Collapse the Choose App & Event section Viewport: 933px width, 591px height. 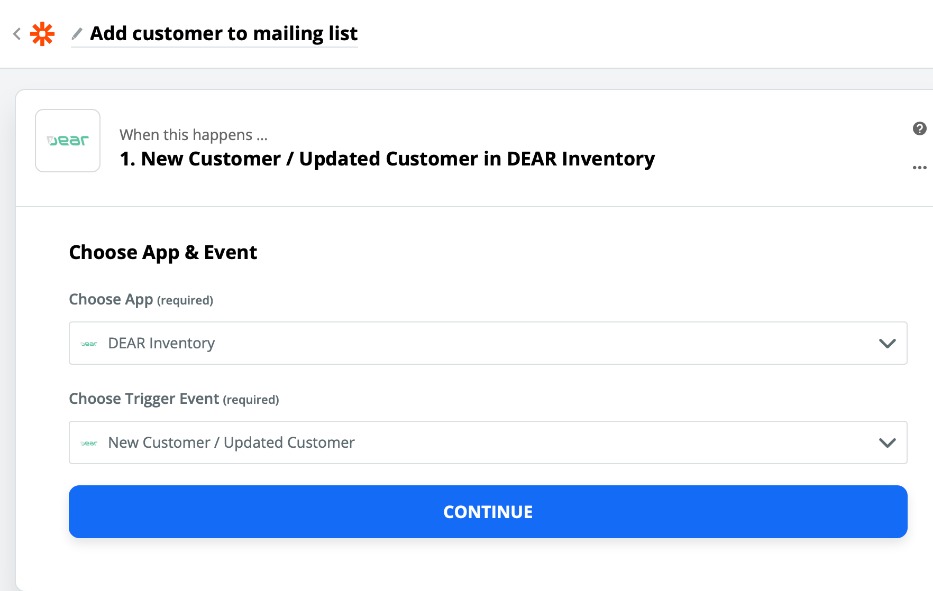tap(163, 252)
